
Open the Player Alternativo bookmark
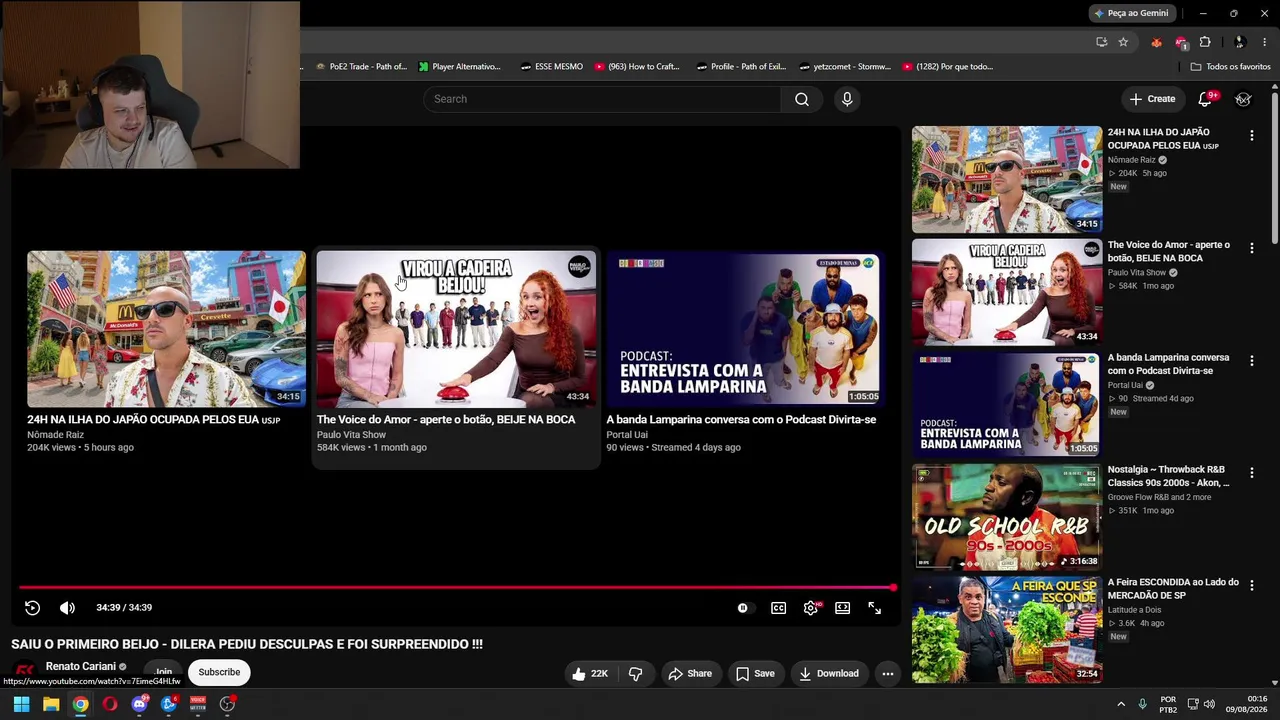pos(460,67)
